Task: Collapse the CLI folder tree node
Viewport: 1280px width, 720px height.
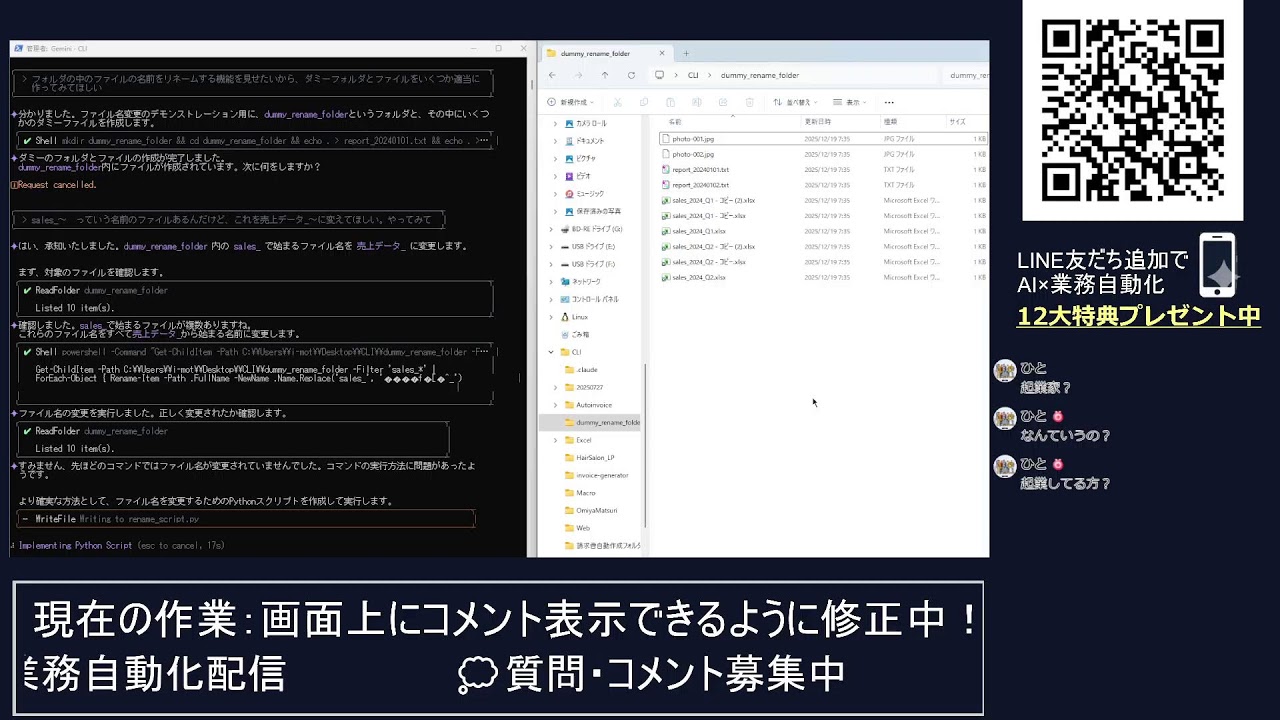Action: pos(551,352)
